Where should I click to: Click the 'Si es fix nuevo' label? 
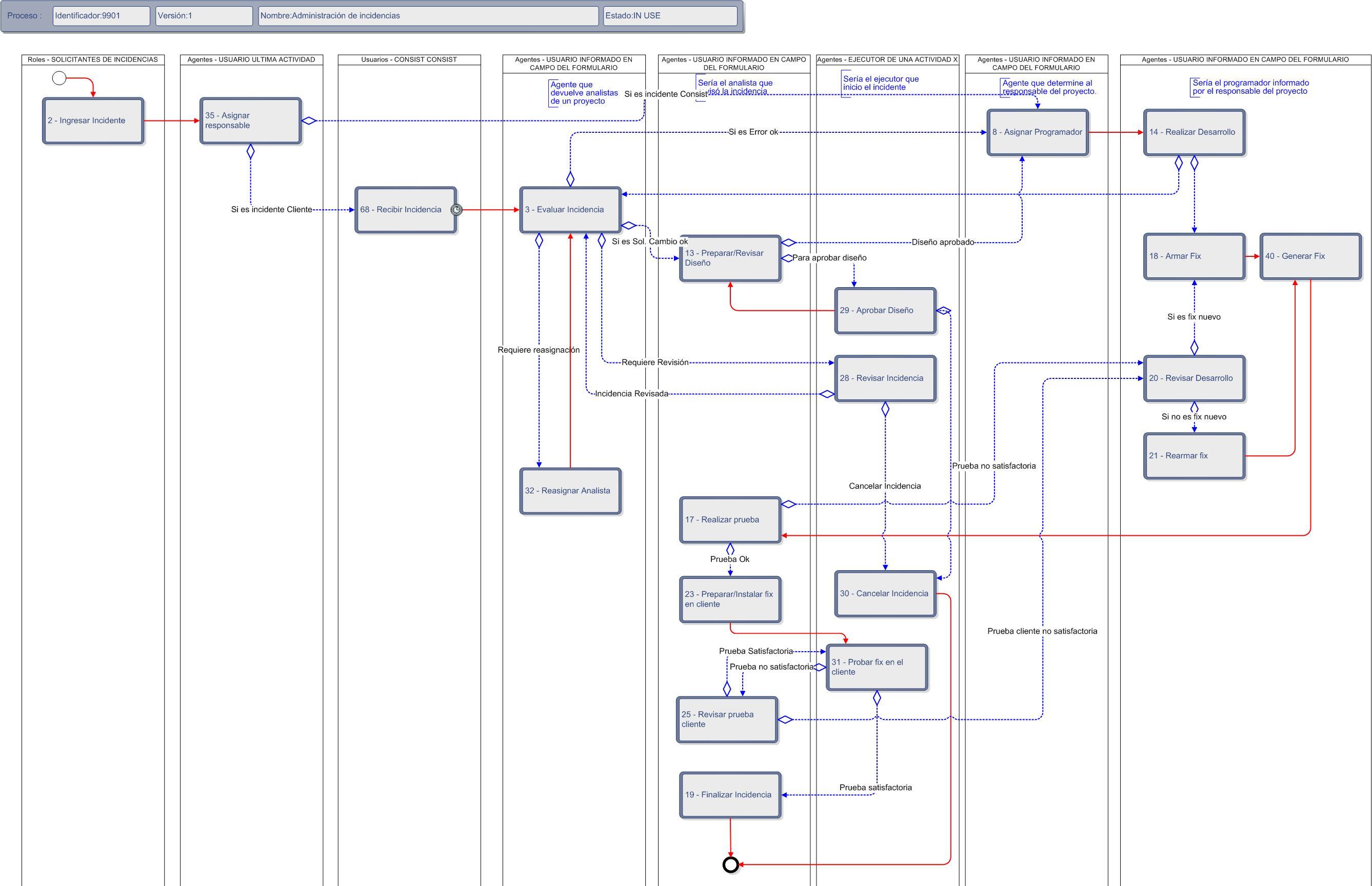point(1194,317)
